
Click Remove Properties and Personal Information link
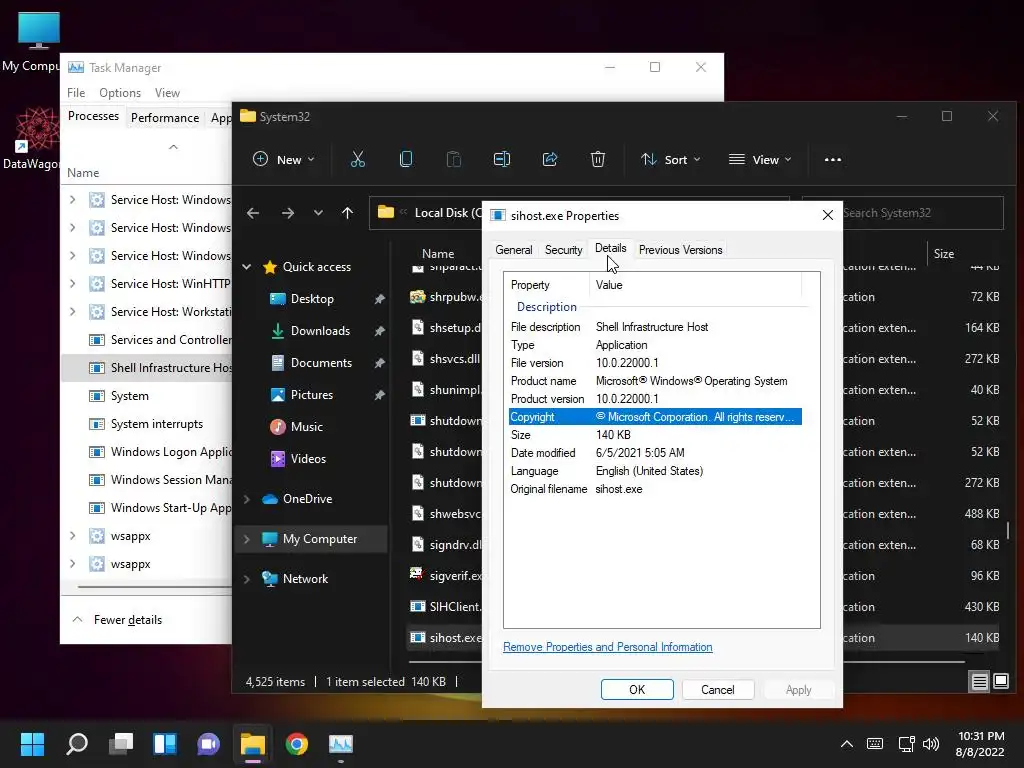pyautogui.click(x=607, y=647)
